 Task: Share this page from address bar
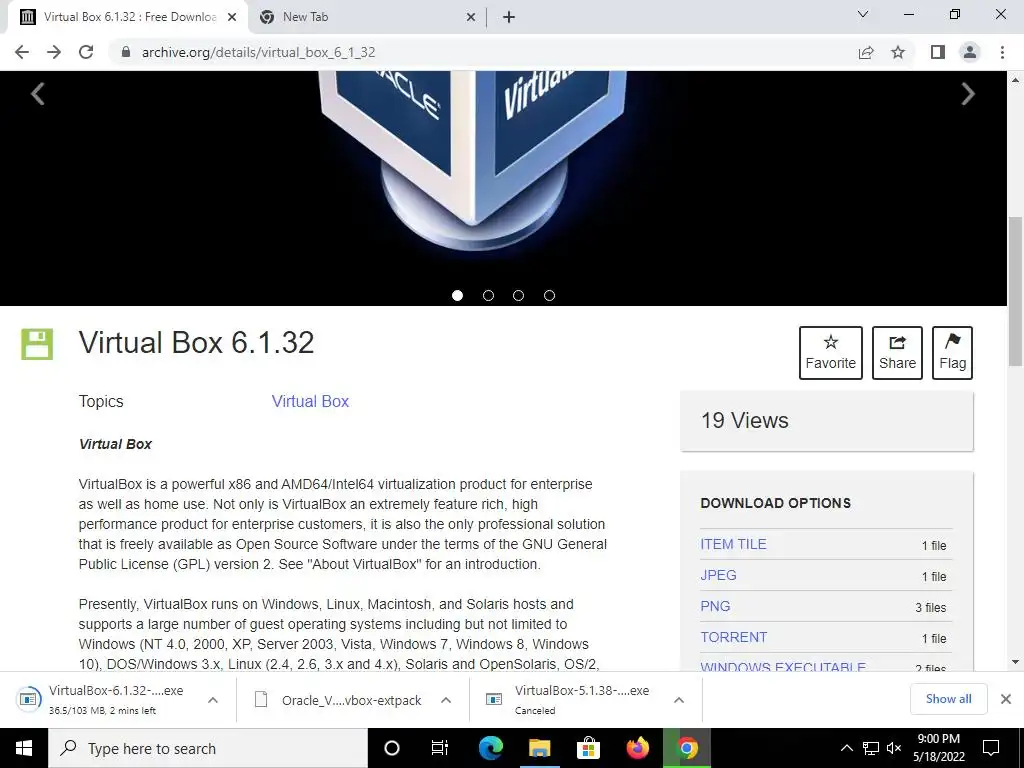coord(866,52)
